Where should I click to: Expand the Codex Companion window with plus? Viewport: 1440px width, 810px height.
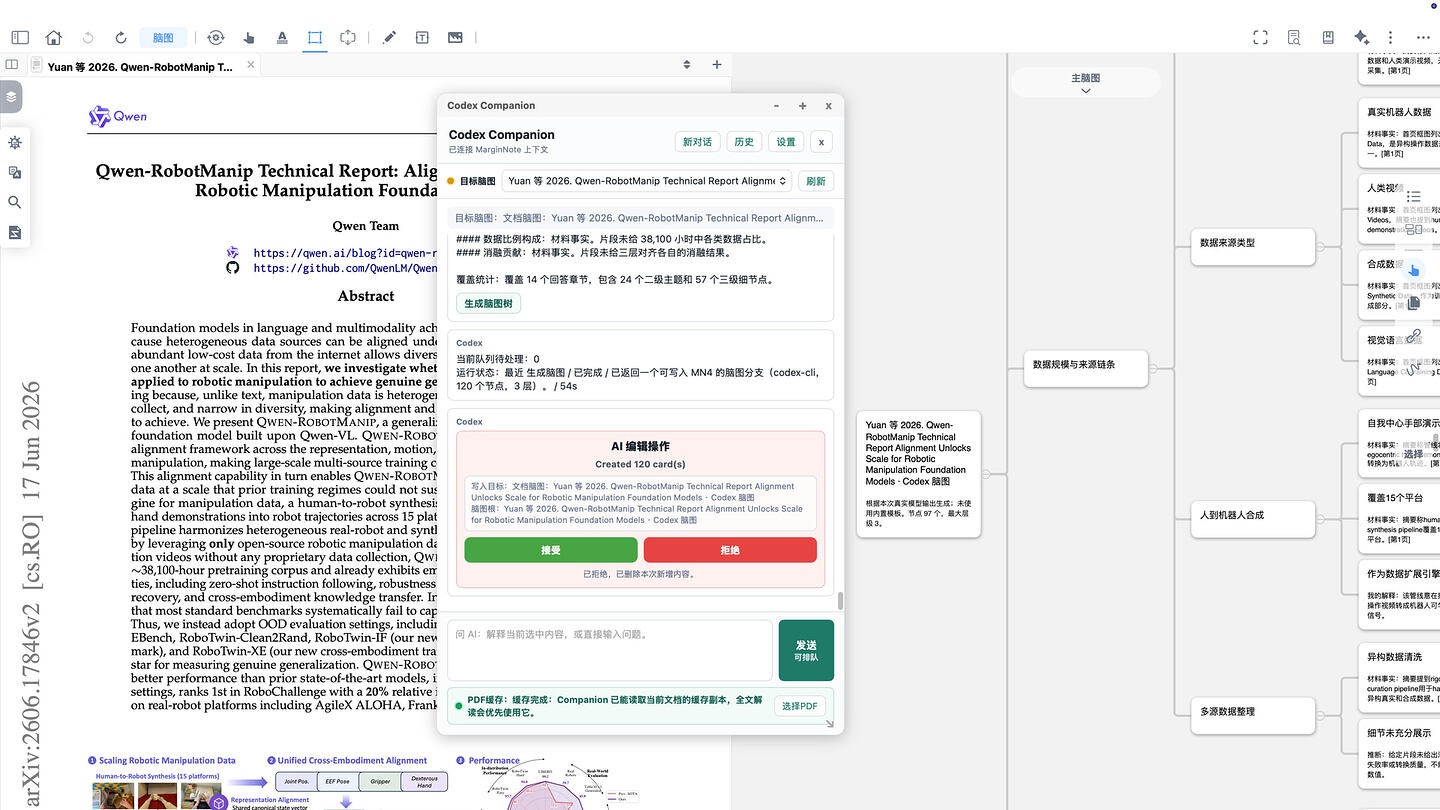tap(802, 106)
